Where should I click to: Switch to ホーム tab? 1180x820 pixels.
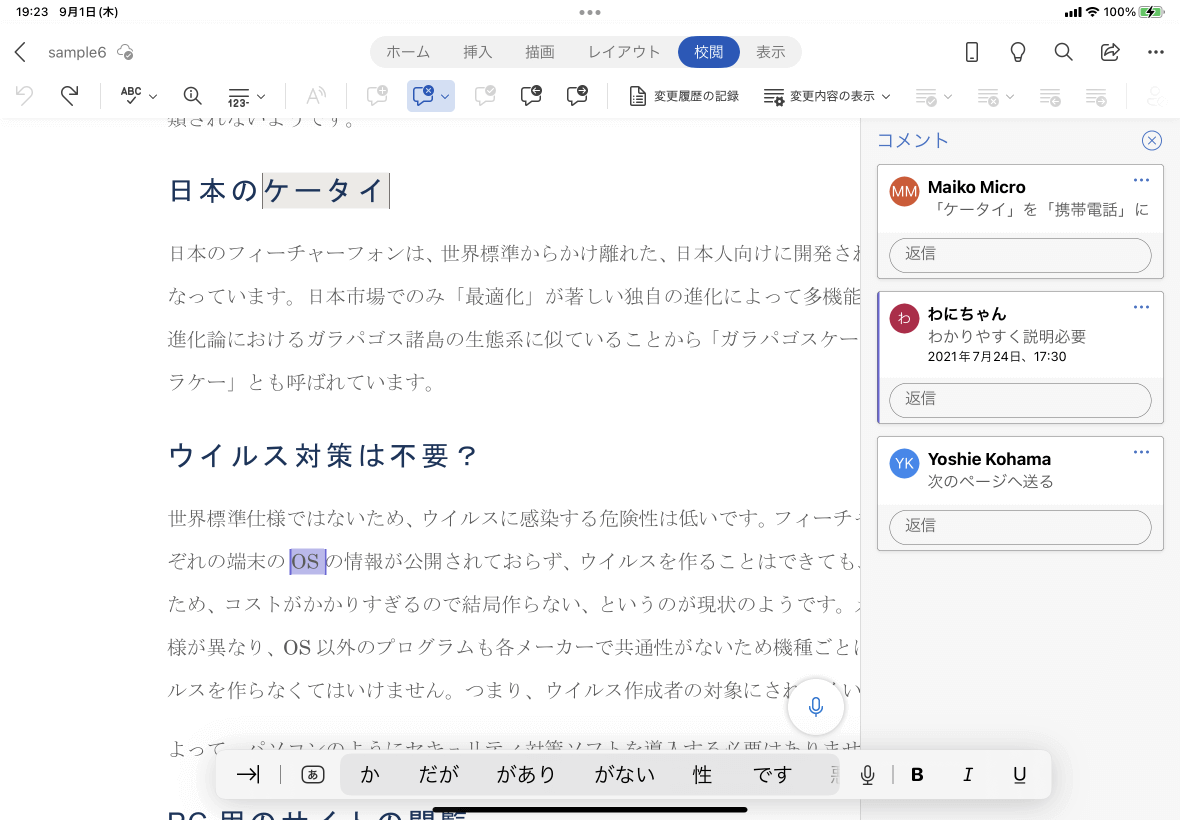click(x=408, y=52)
